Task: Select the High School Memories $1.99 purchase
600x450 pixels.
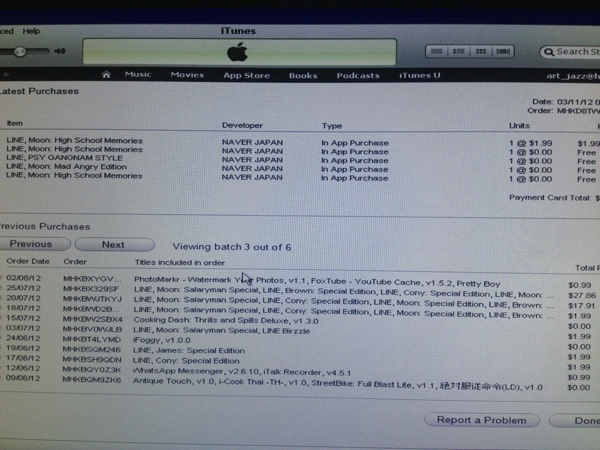Action: (x=74, y=140)
